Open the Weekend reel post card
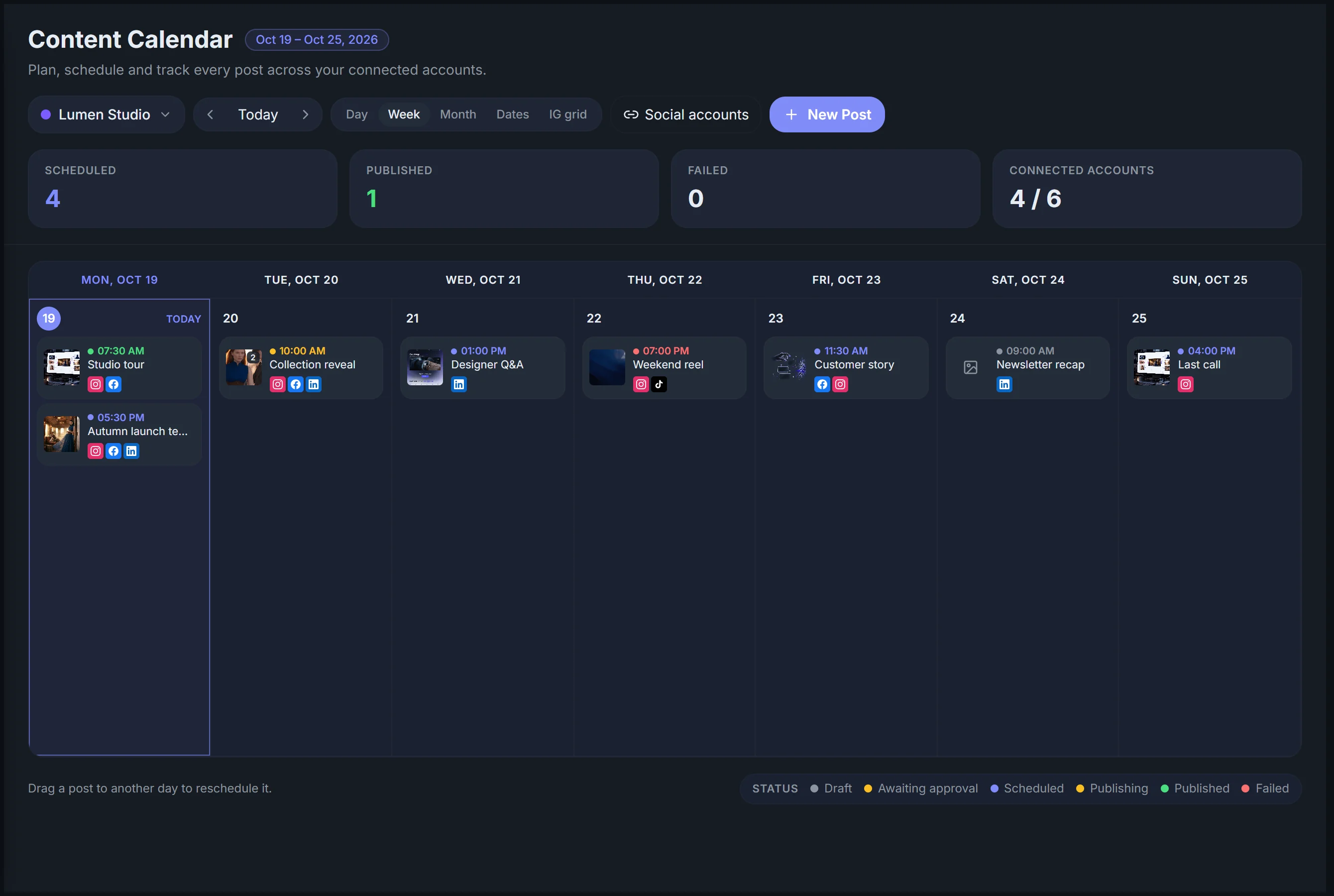Image resolution: width=1334 pixels, height=896 pixels. [x=665, y=368]
